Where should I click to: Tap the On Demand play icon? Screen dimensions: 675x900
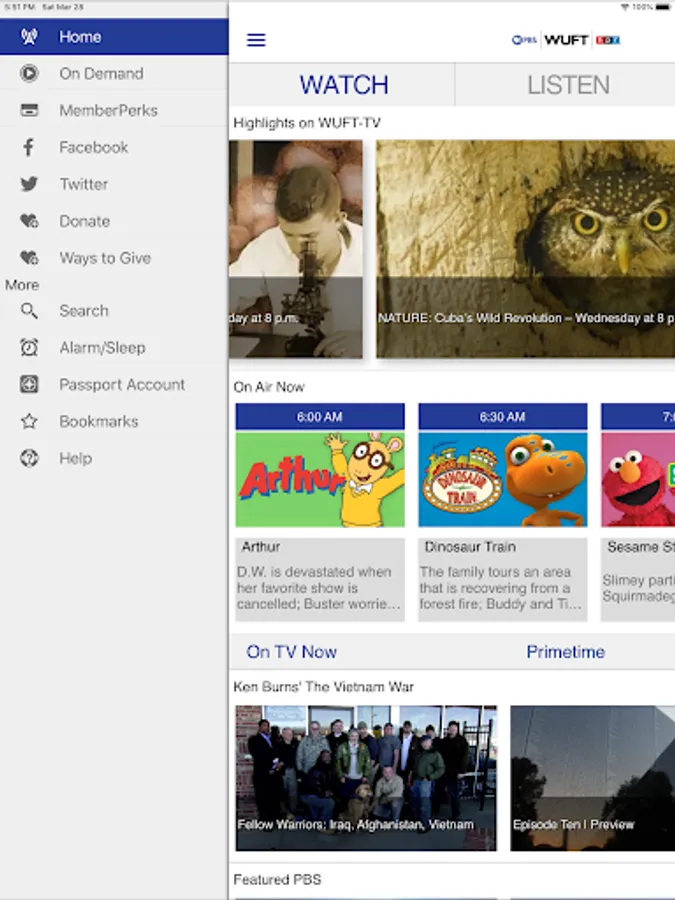pos(29,73)
